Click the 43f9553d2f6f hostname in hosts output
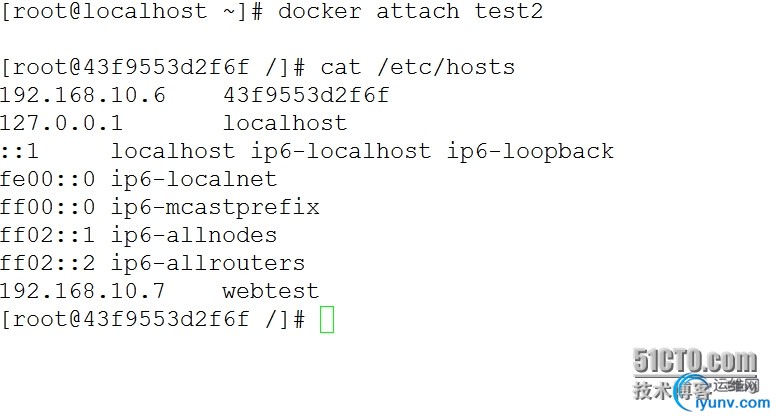The width and height of the screenshot is (776, 419). (x=306, y=95)
